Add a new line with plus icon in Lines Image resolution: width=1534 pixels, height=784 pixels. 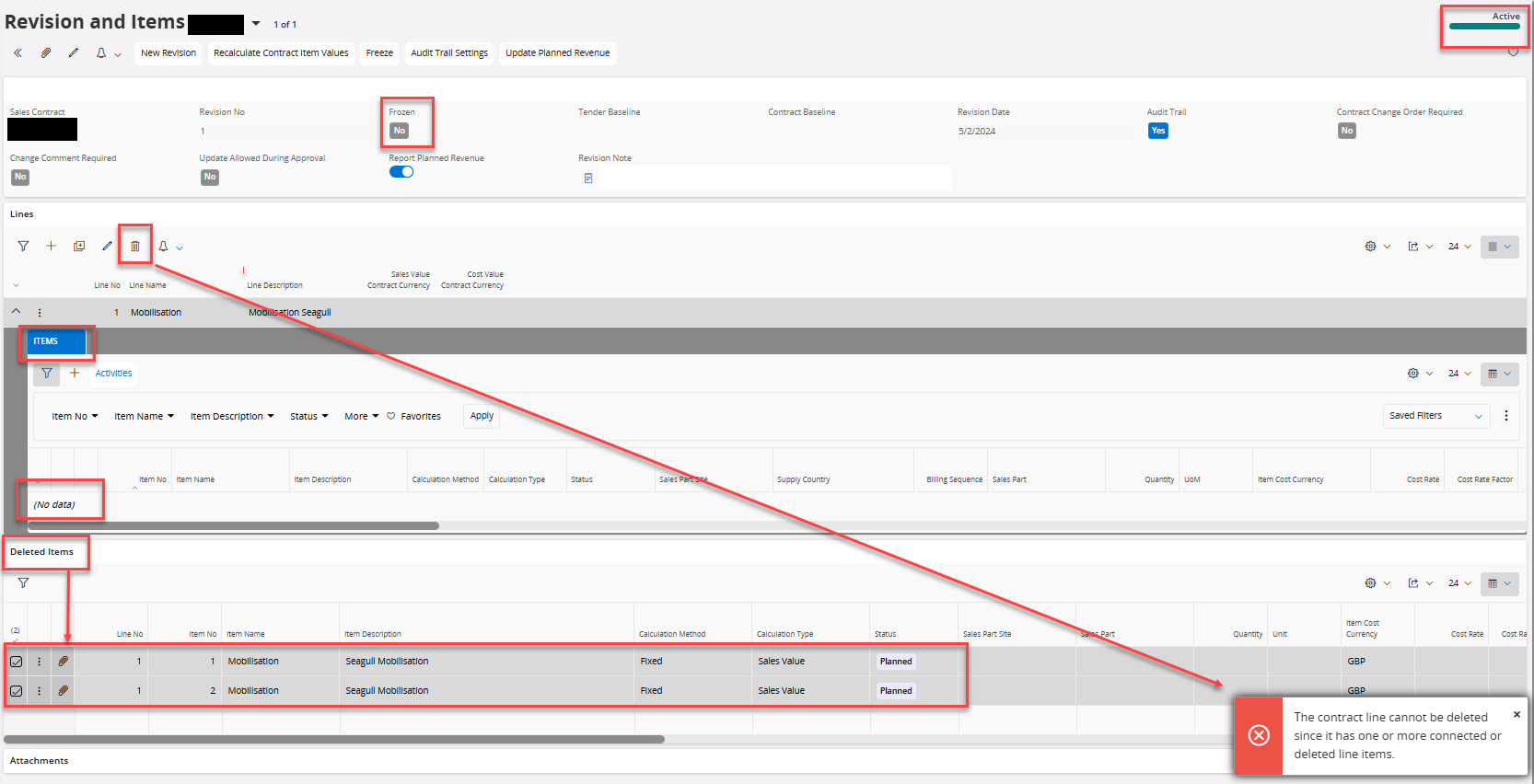point(51,247)
